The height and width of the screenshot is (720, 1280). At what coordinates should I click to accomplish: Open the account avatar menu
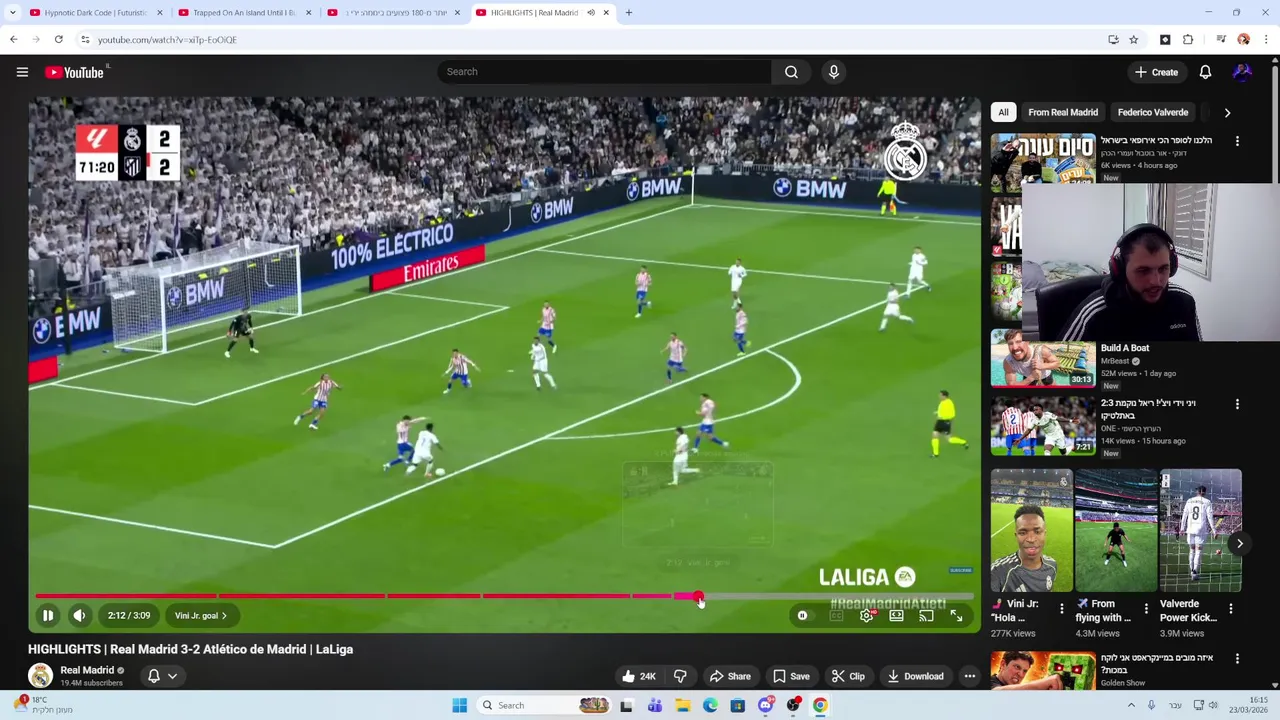[1242, 72]
